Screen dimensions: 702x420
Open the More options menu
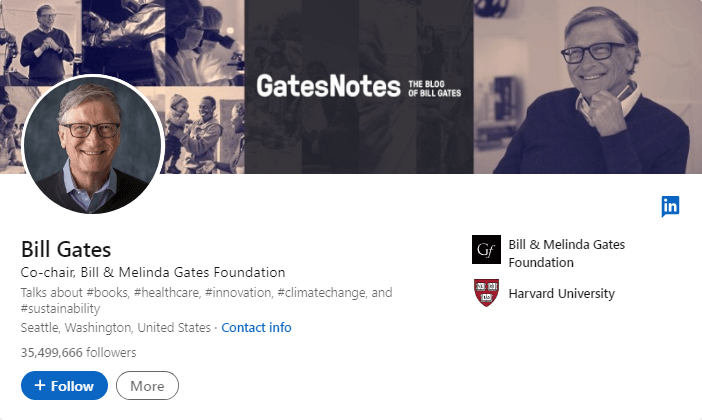click(147, 385)
